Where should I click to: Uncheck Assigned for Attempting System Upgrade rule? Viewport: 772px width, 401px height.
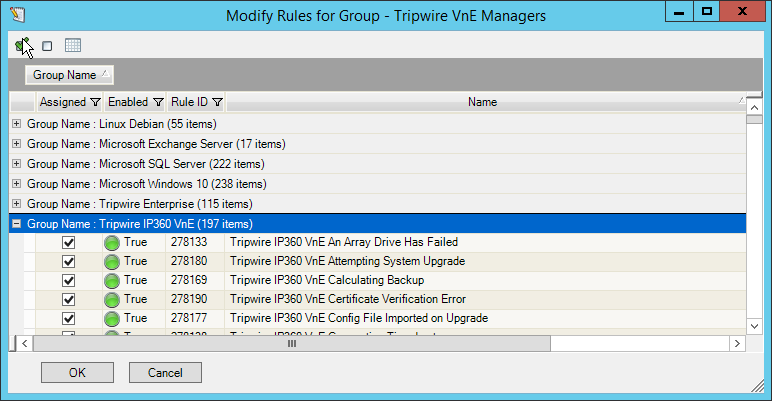click(68, 262)
